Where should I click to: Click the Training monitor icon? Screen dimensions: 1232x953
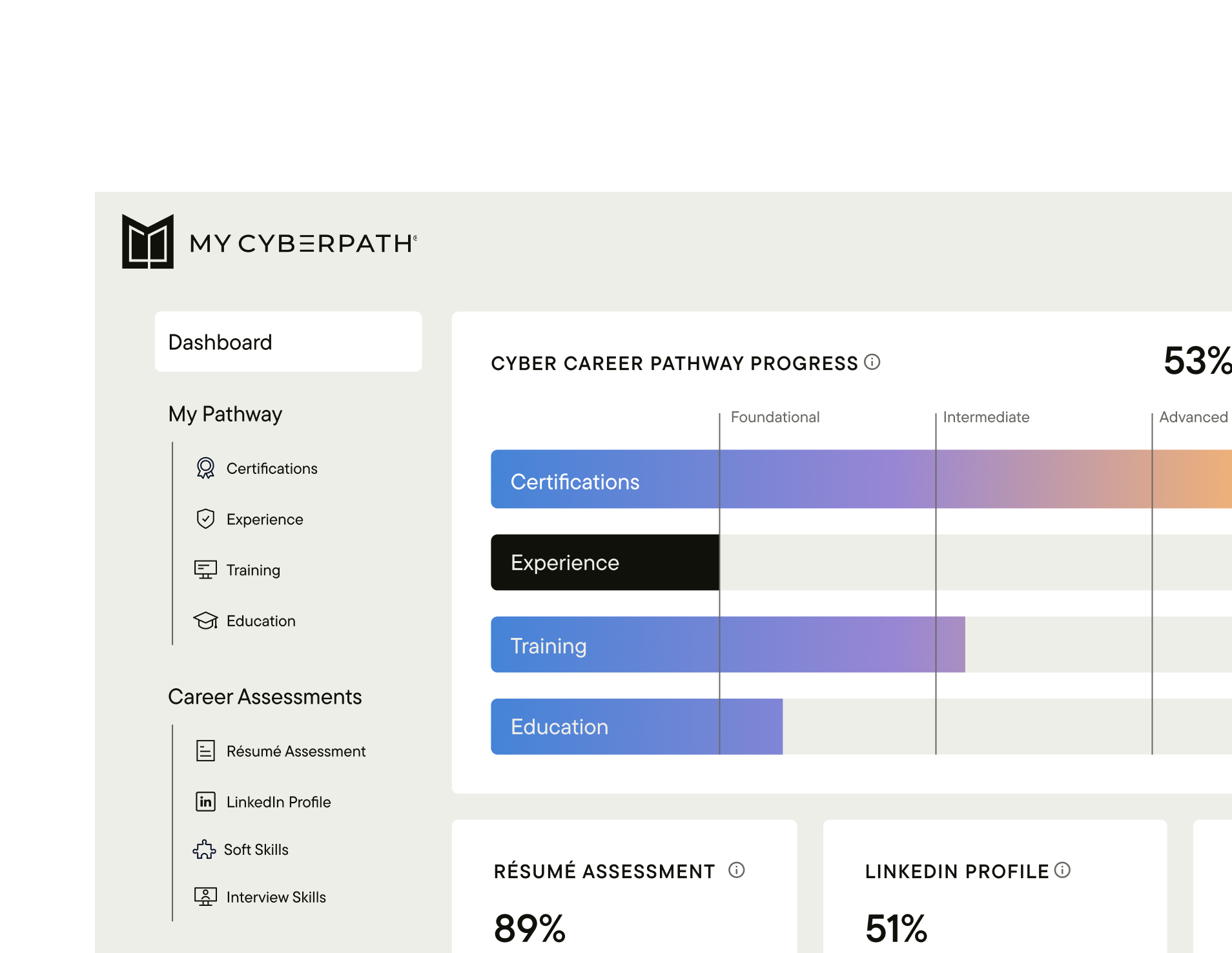(205, 569)
